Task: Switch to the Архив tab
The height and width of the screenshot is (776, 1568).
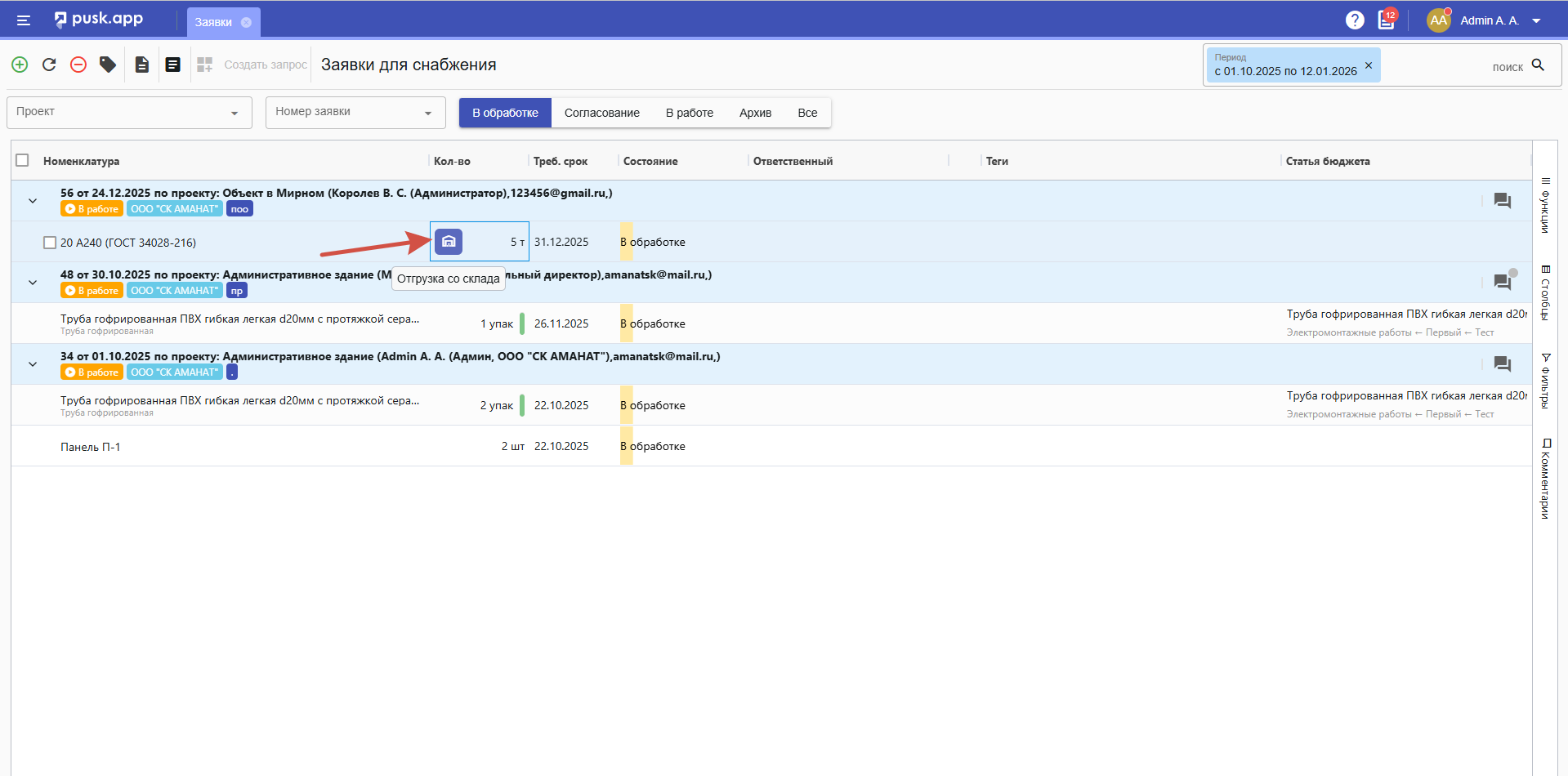Action: [x=755, y=113]
